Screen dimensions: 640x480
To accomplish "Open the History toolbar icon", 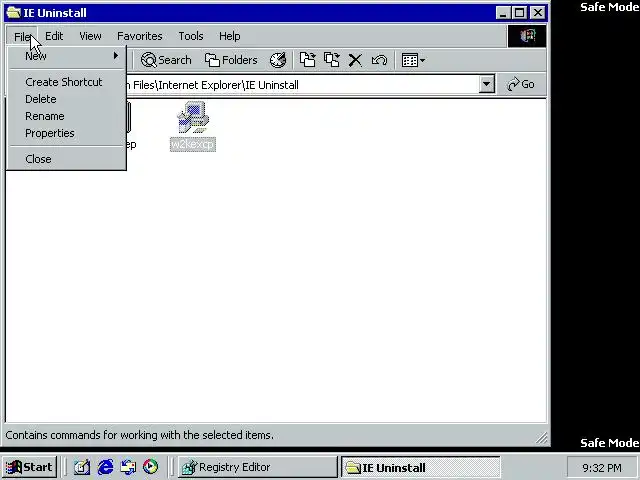I will click(278, 60).
